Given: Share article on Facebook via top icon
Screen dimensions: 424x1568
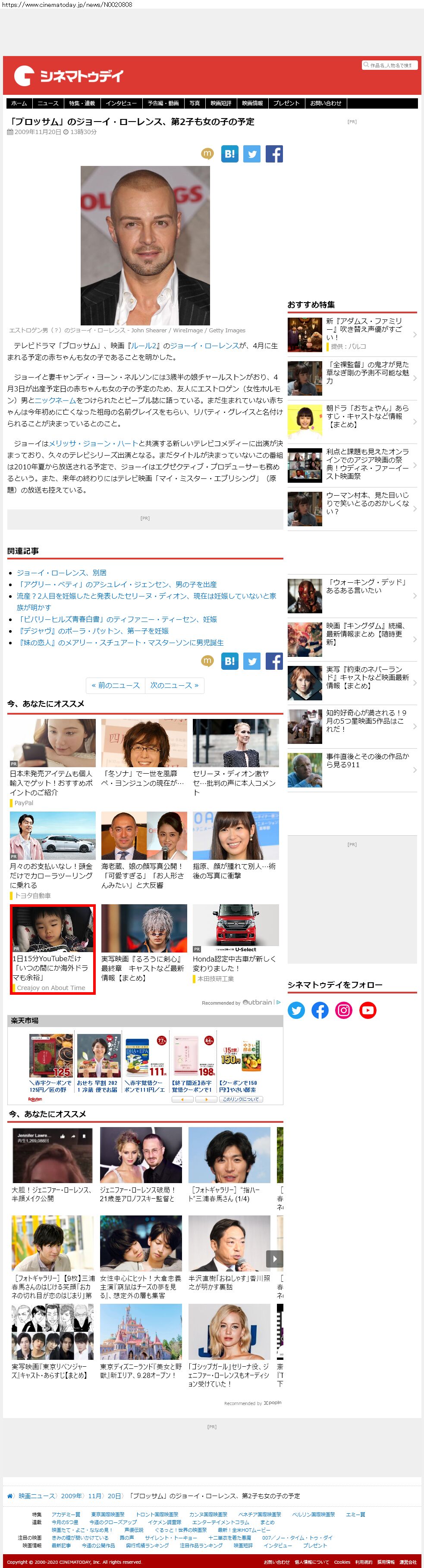Looking at the screenshot, I should click(x=273, y=154).
